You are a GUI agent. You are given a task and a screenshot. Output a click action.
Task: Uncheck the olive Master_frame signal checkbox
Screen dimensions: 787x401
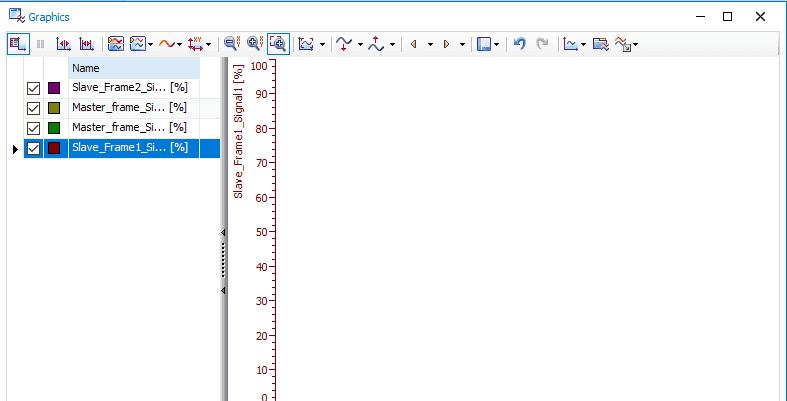(33, 108)
